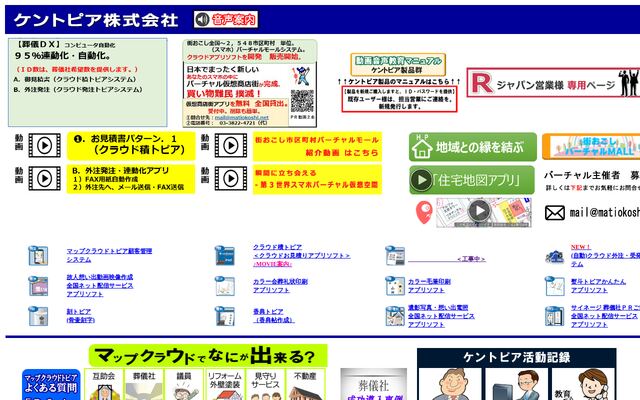The width and height of the screenshot is (640, 400).
Task: Open 熨斗トピアかんたん アプリソフト link
Action: (598, 285)
